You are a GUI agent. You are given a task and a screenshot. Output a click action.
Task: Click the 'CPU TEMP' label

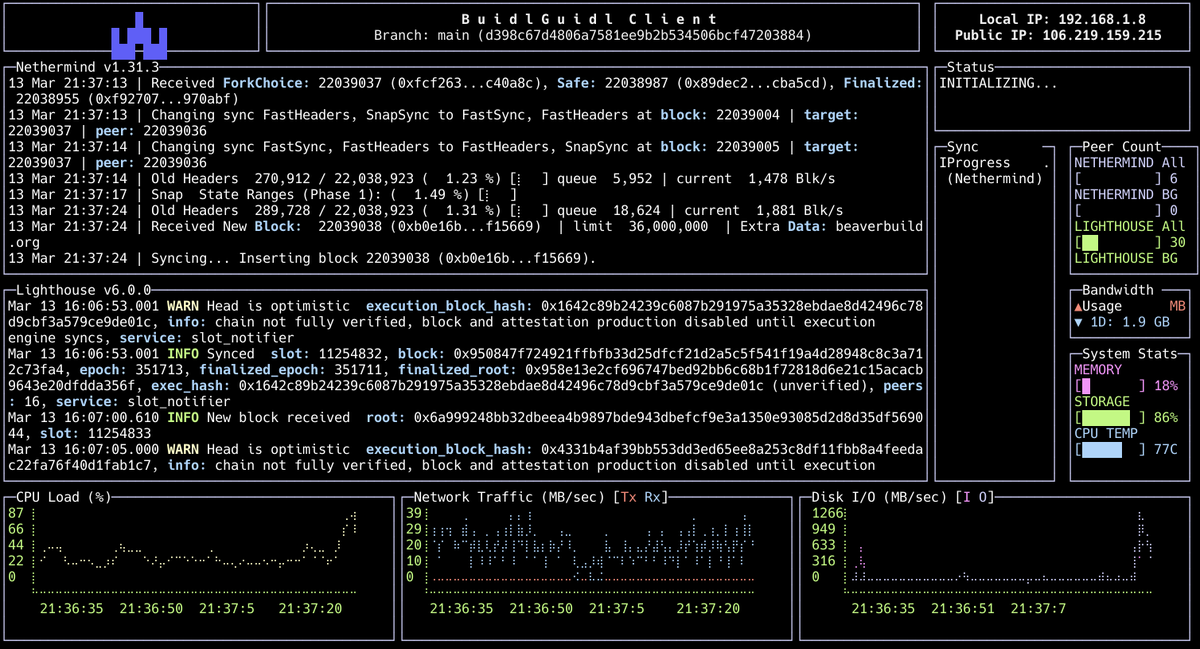pos(1106,434)
